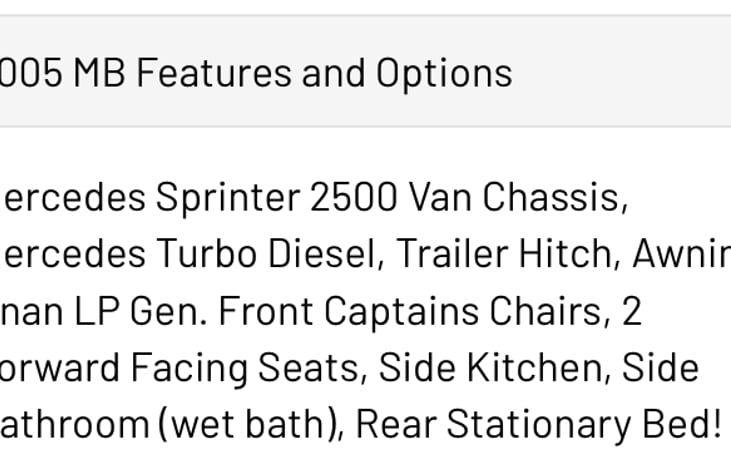Collapse the MB Features and Options section header
The width and height of the screenshot is (731, 469).
click(x=366, y=71)
